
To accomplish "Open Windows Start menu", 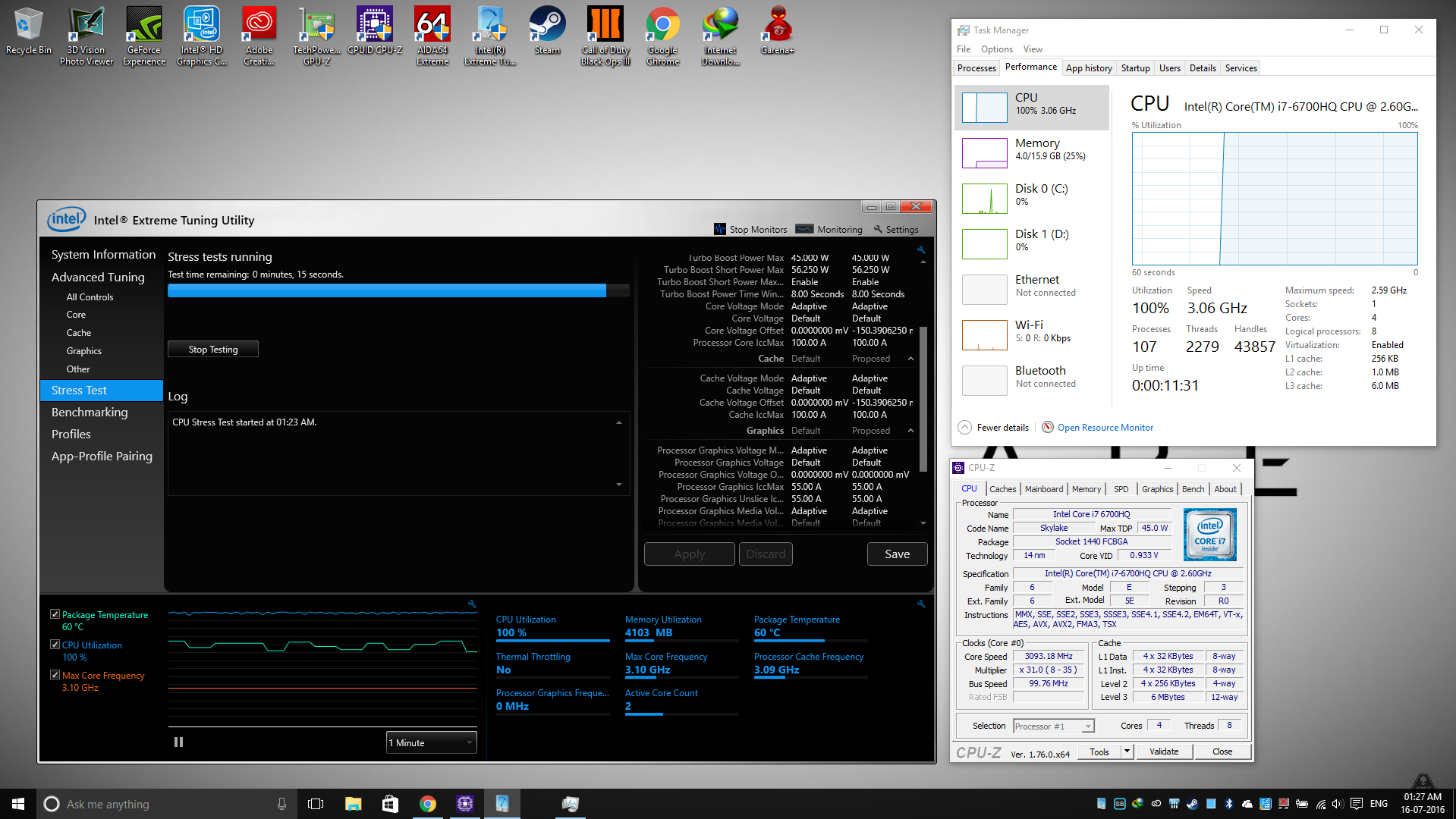I will tap(18, 804).
